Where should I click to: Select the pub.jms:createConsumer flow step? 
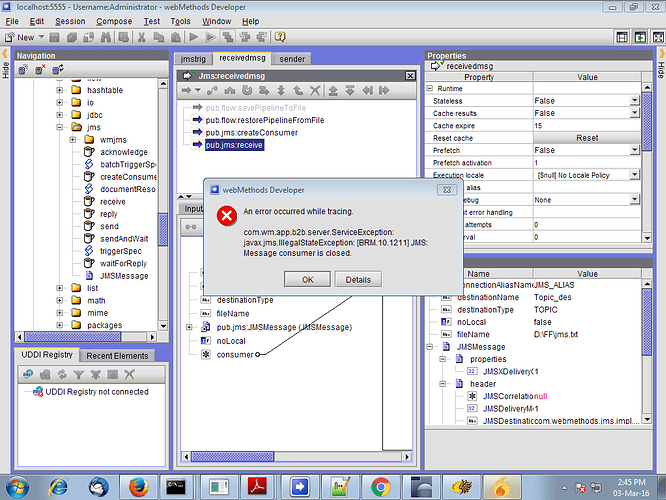click(x=251, y=133)
